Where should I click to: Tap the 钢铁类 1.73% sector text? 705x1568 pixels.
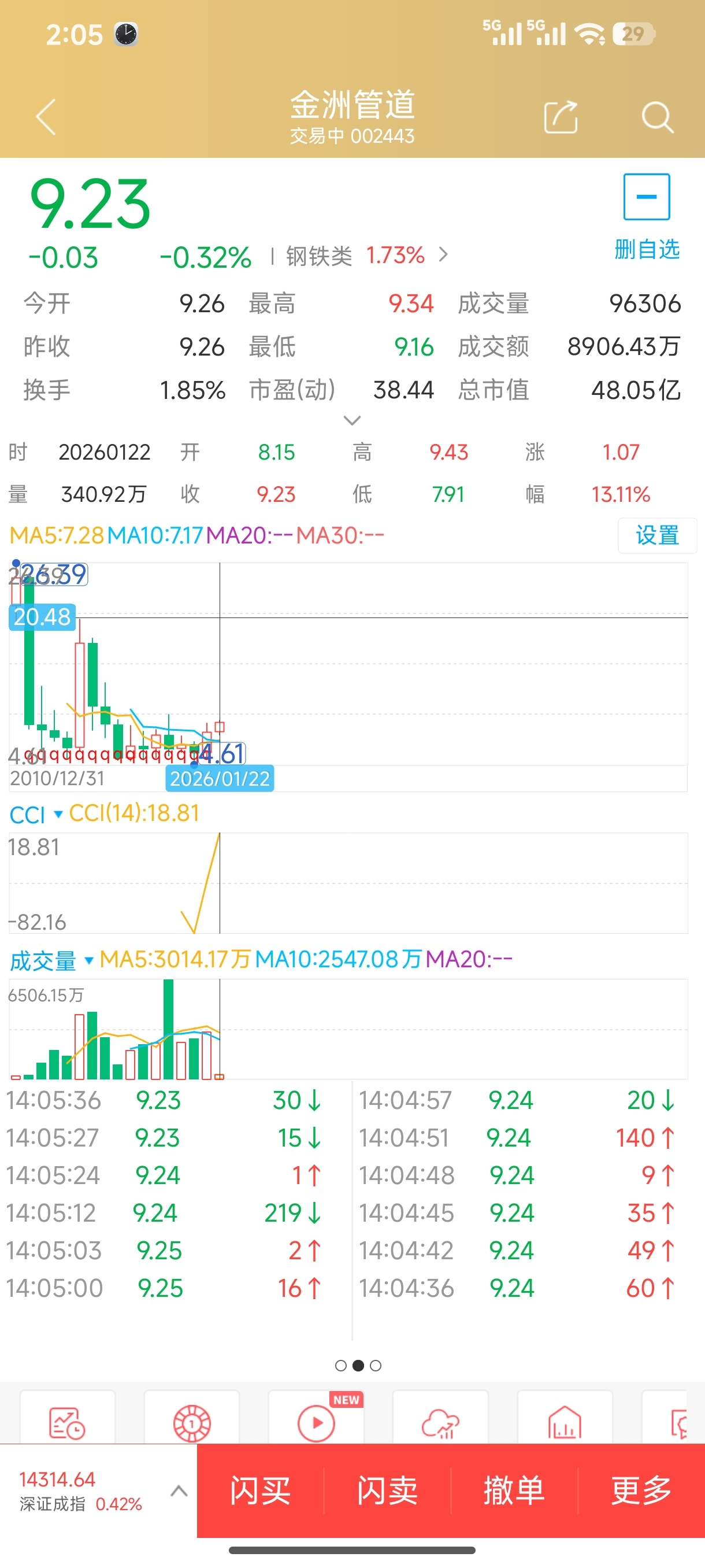(355, 256)
